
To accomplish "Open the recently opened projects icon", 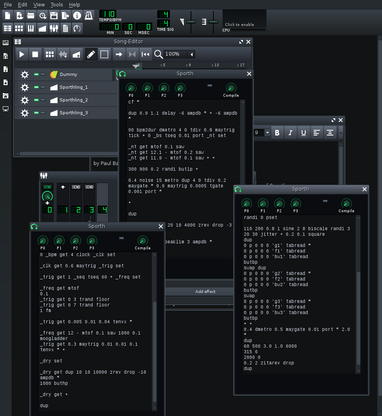I will (42, 16).
